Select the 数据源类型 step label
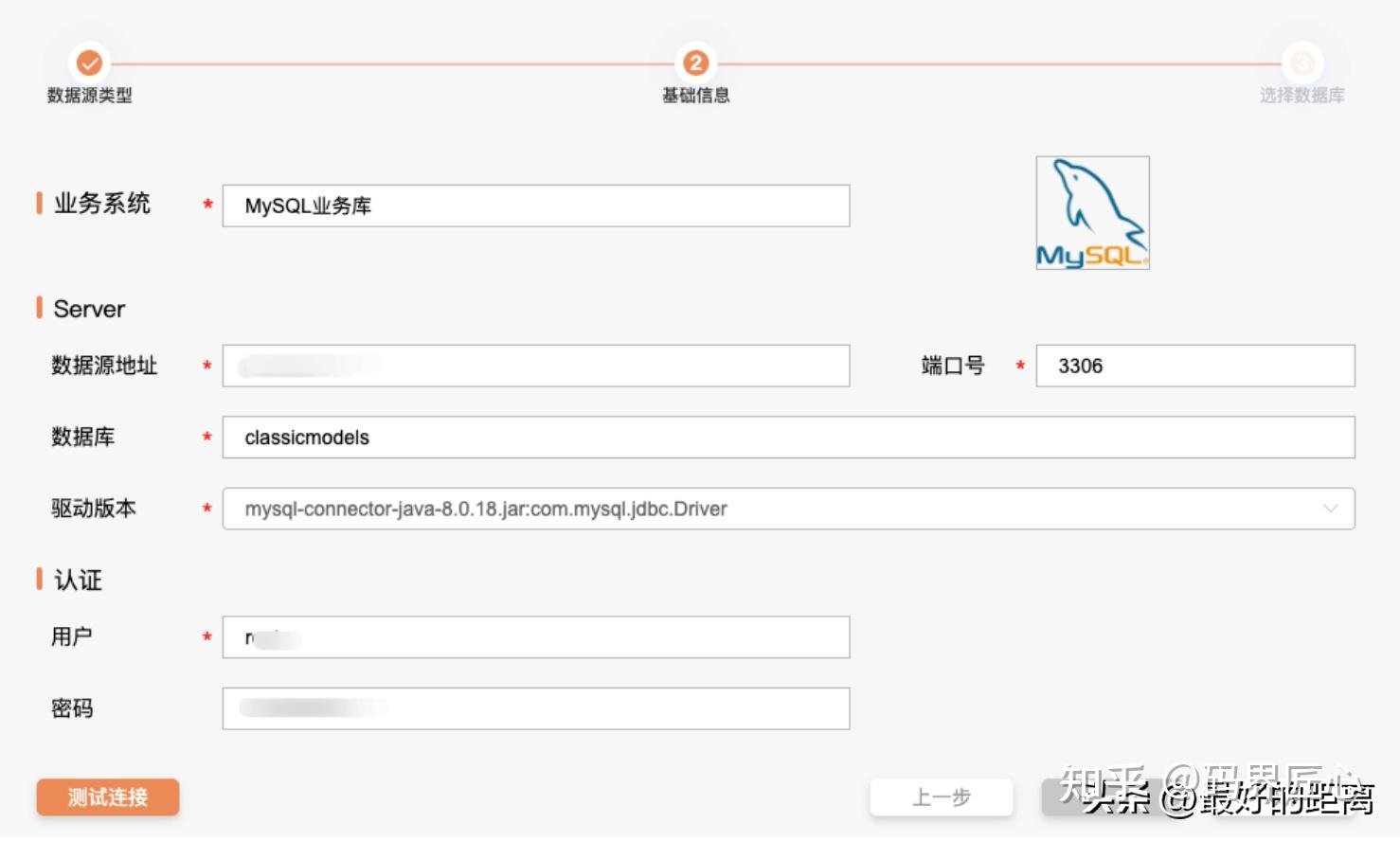The height and width of the screenshot is (841, 1400). (x=90, y=95)
